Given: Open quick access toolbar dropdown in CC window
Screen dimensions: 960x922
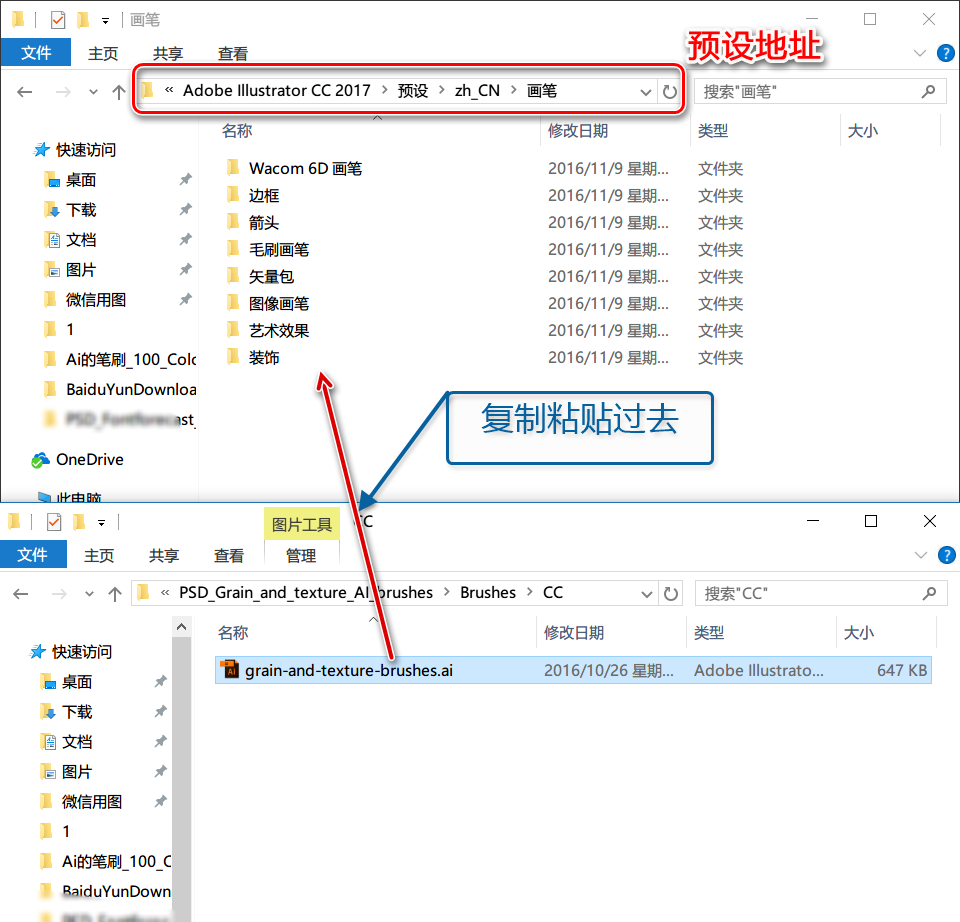Looking at the screenshot, I should coord(102,523).
